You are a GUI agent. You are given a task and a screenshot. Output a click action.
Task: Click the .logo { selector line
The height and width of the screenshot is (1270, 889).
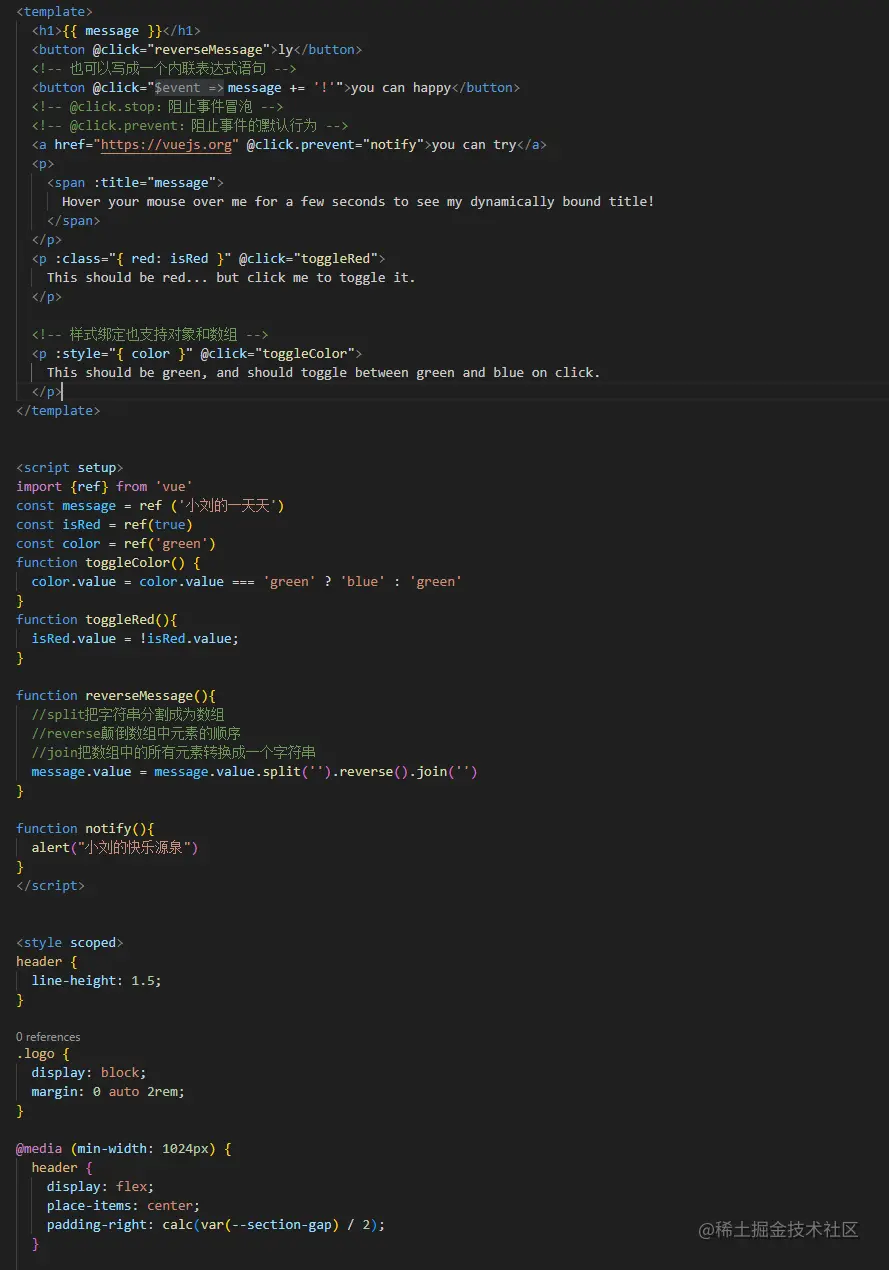point(43,1053)
